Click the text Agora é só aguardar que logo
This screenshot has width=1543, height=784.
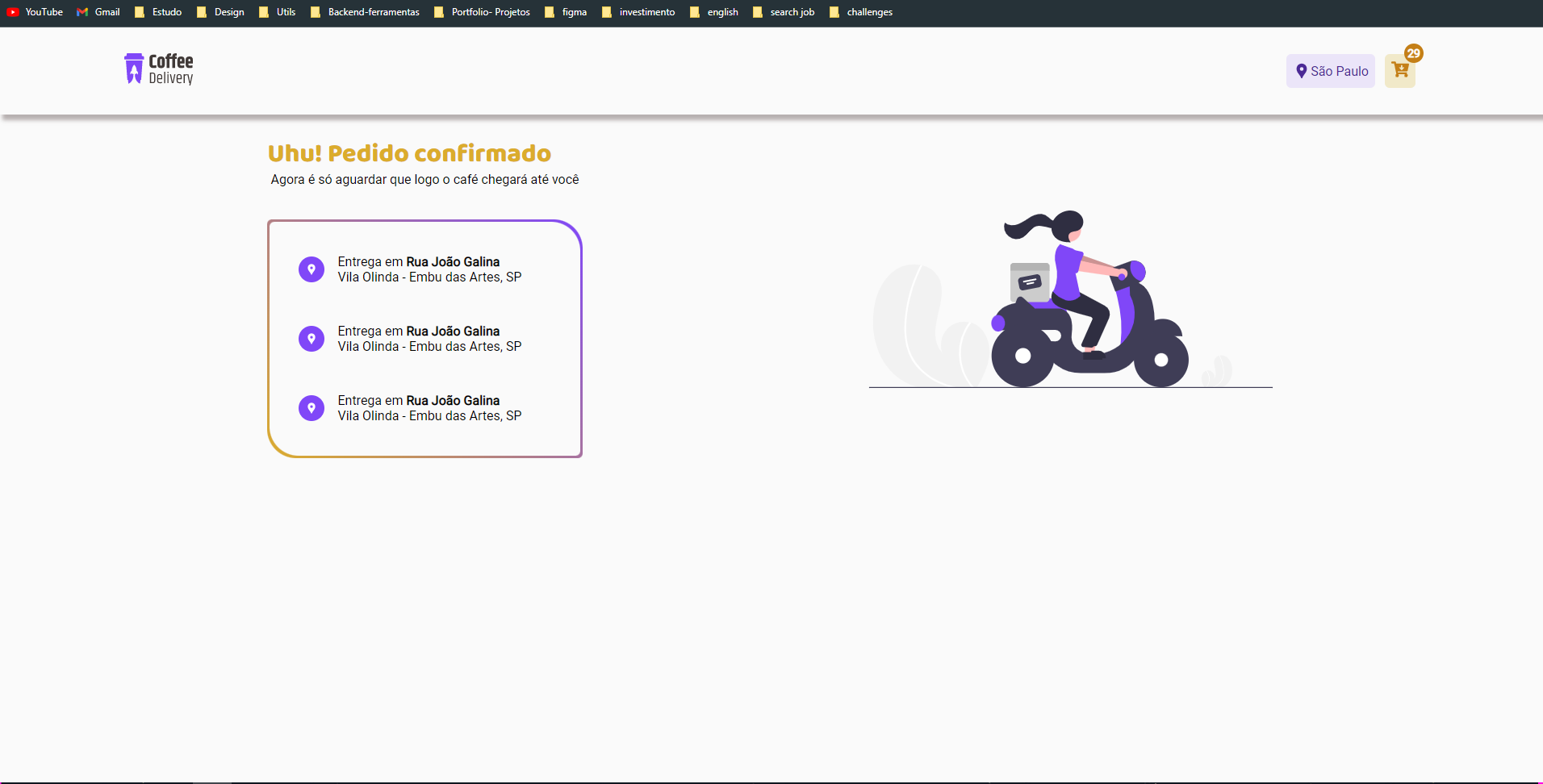355,180
